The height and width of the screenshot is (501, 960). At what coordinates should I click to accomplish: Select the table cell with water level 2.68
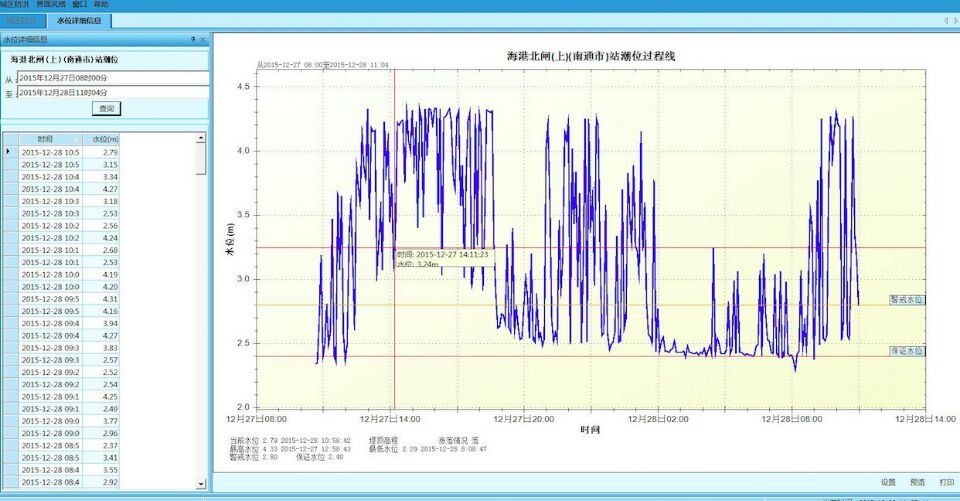tap(101, 250)
